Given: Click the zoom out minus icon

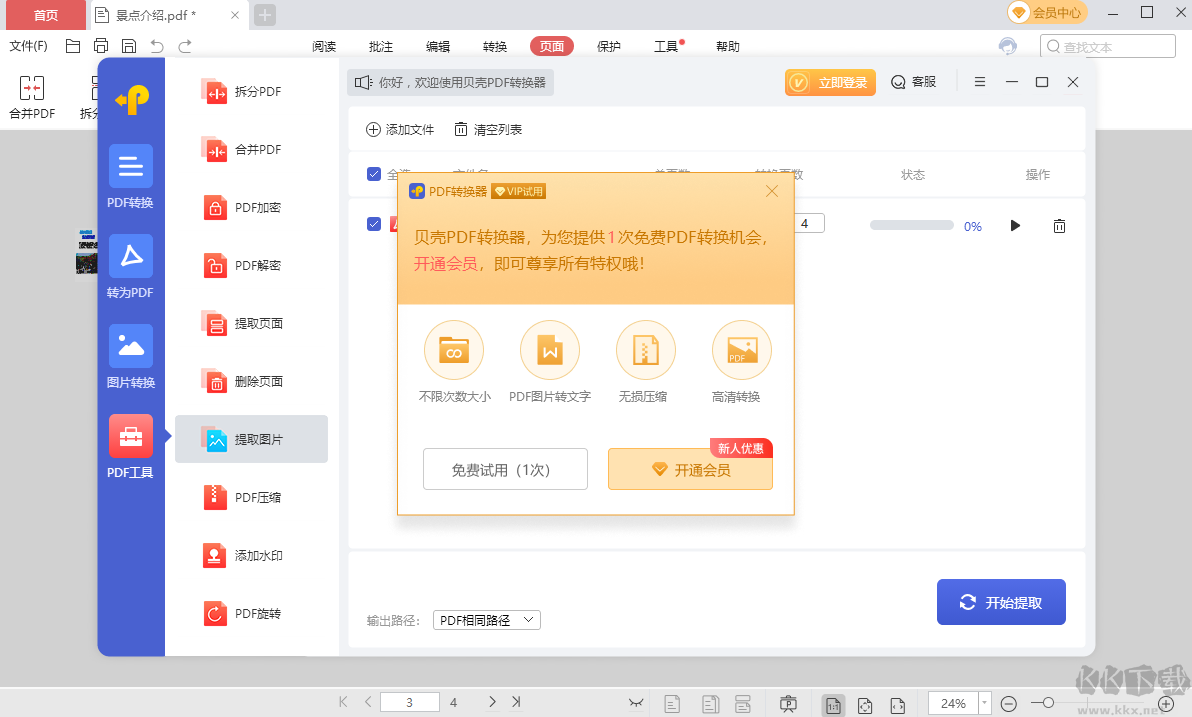Looking at the screenshot, I should click(x=1009, y=704).
